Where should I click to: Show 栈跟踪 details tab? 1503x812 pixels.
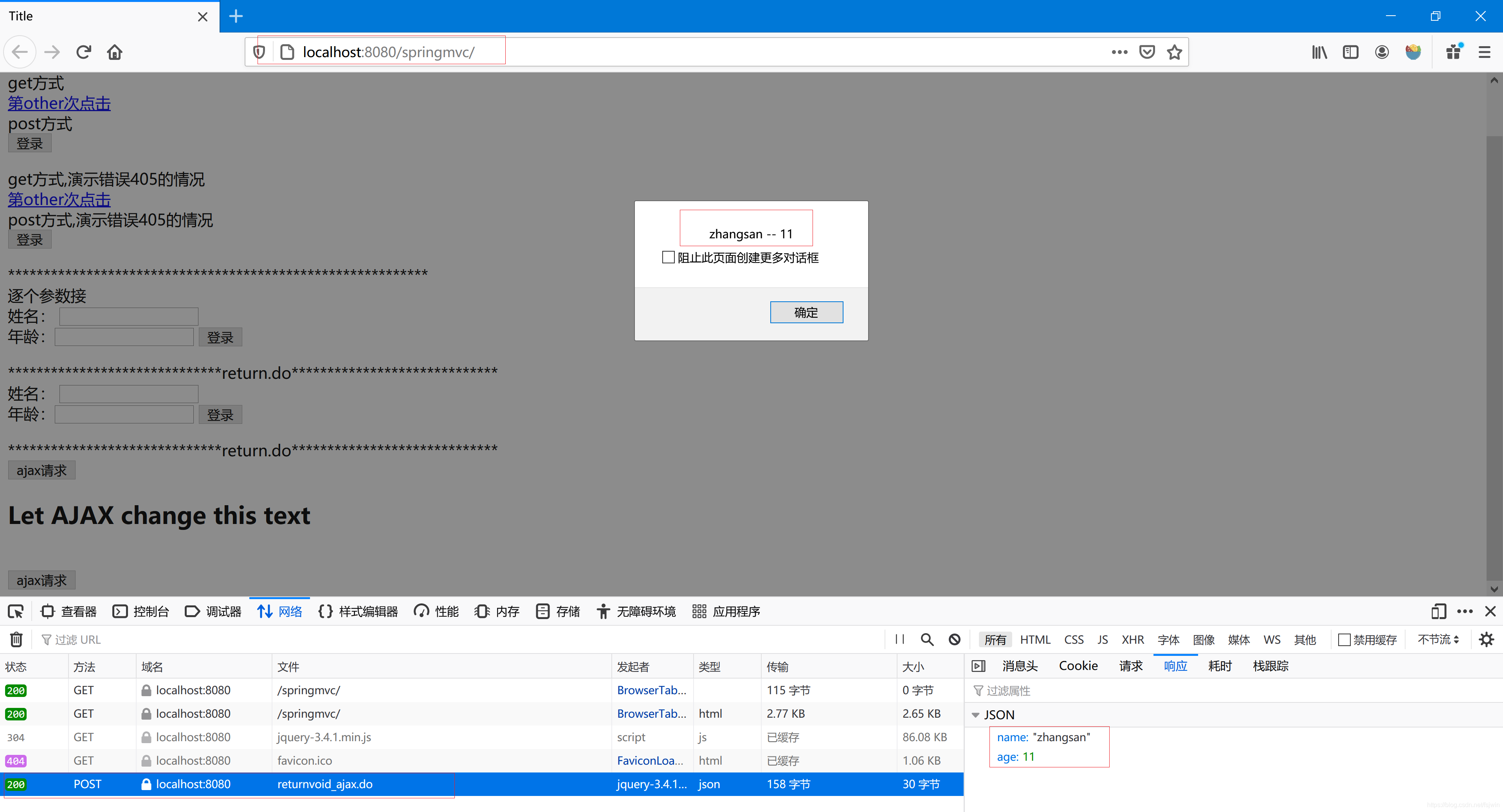pyautogui.click(x=1270, y=666)
